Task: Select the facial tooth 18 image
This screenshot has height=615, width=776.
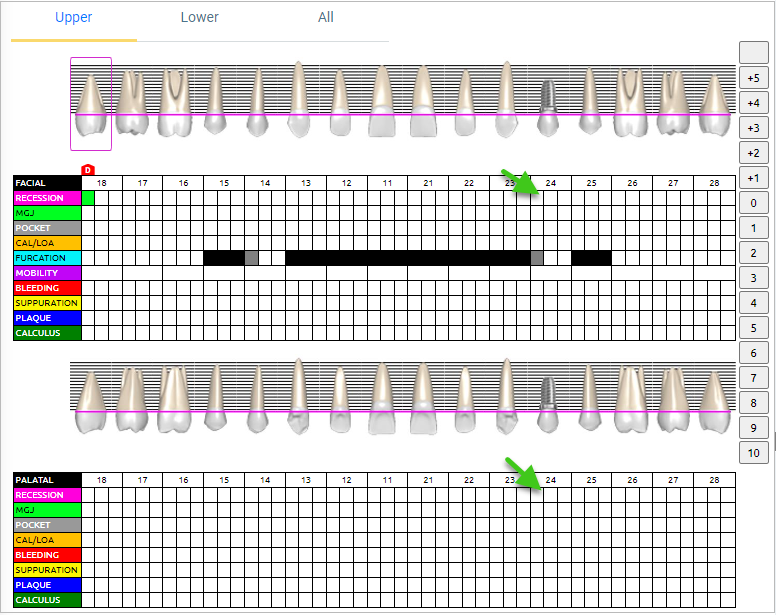Action: [91, 104]
